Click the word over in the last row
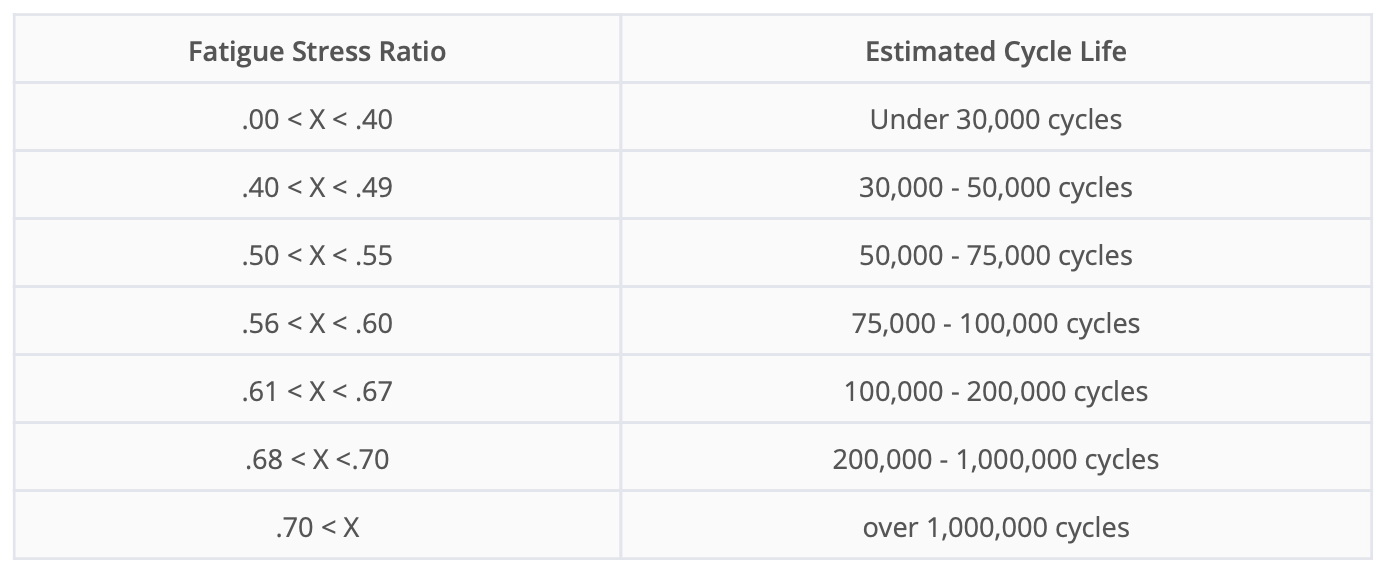The width and height of the screenshot is (1386, 572). tap(884, 528)
